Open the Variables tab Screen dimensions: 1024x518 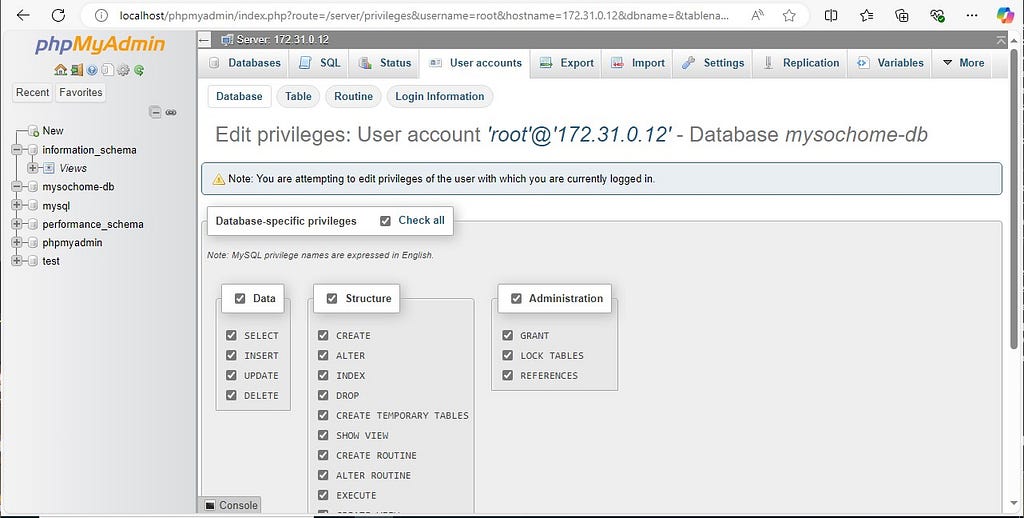coord(890,63)
